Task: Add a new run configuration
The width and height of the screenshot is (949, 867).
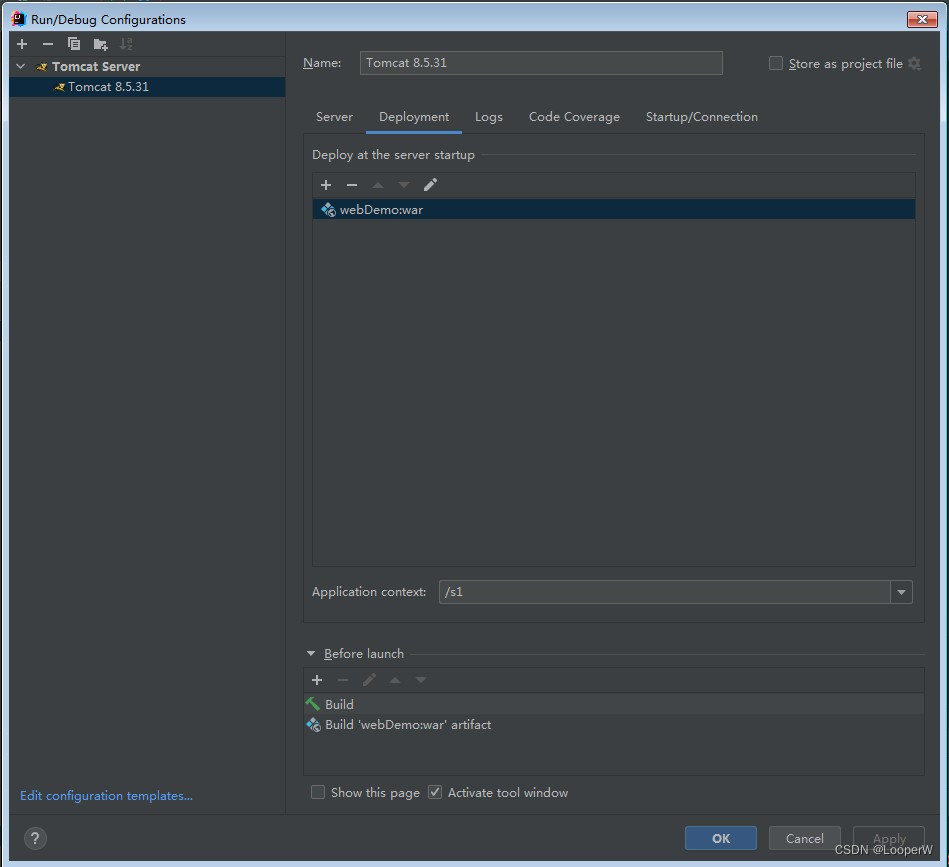Action: pos(22,44)
